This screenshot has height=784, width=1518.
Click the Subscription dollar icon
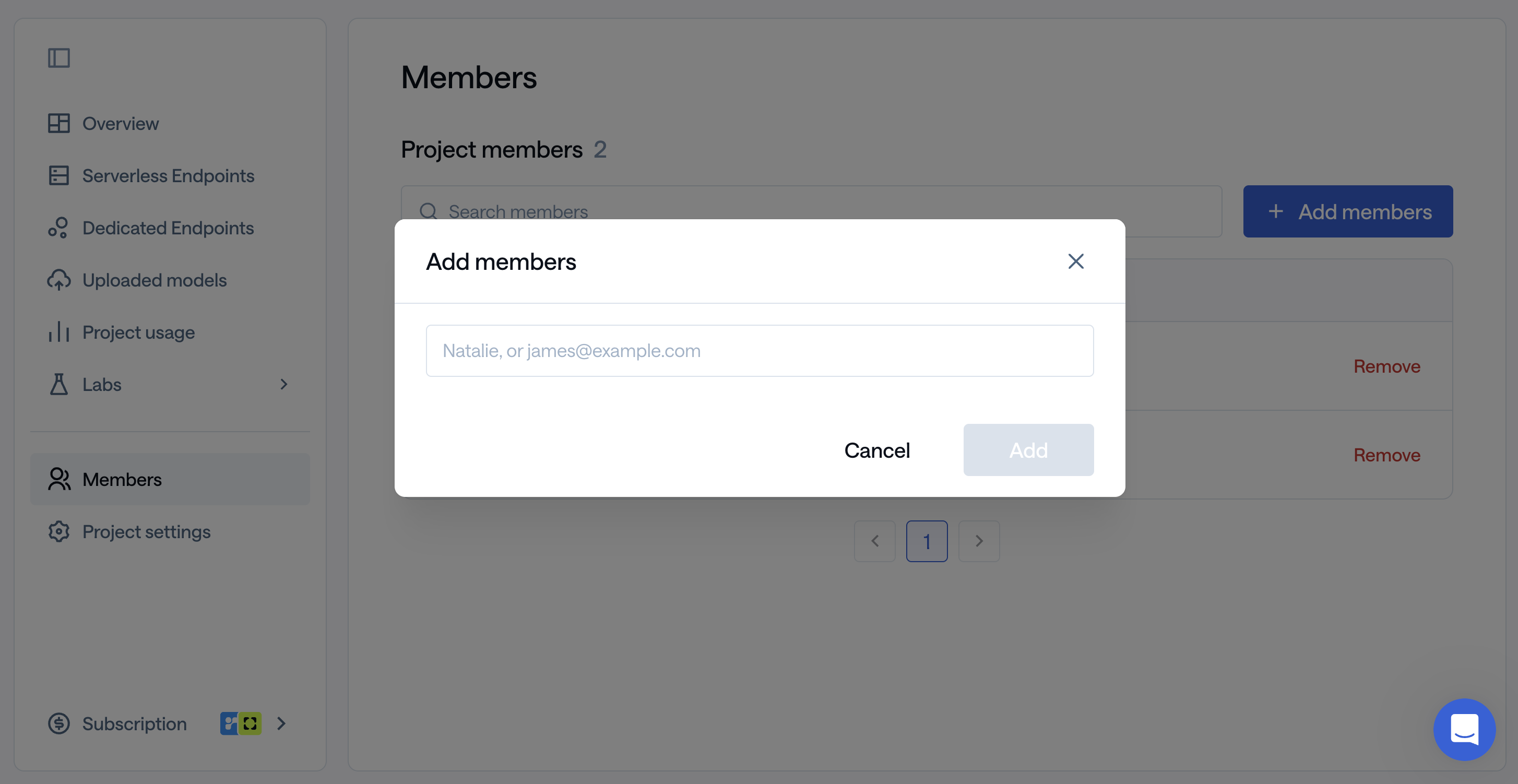pyautogui.click(x=59, y=724)
